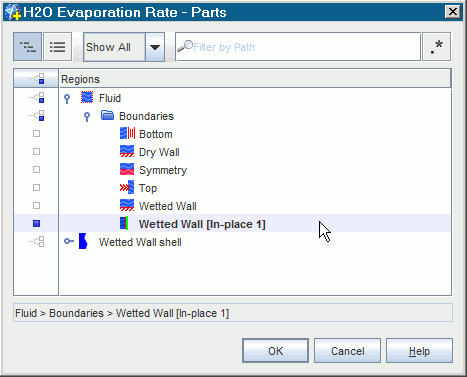The height and width of the screenshot is (377, 467).
Task: Click the Fluid region icon
Action: pos(87,98)
